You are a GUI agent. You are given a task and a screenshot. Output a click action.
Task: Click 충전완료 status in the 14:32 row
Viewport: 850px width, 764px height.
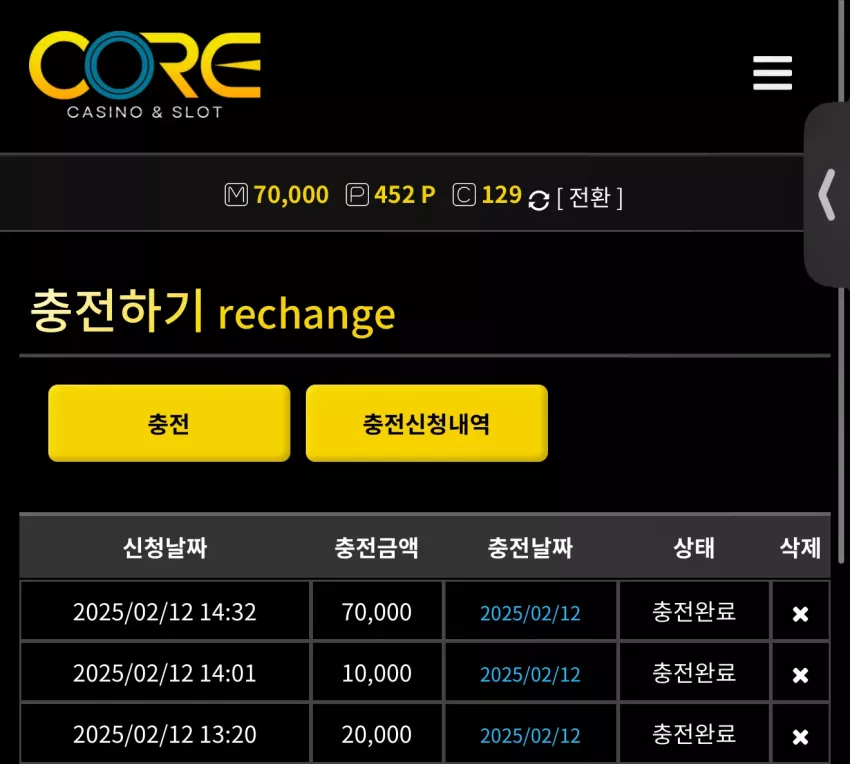(694, 611)
